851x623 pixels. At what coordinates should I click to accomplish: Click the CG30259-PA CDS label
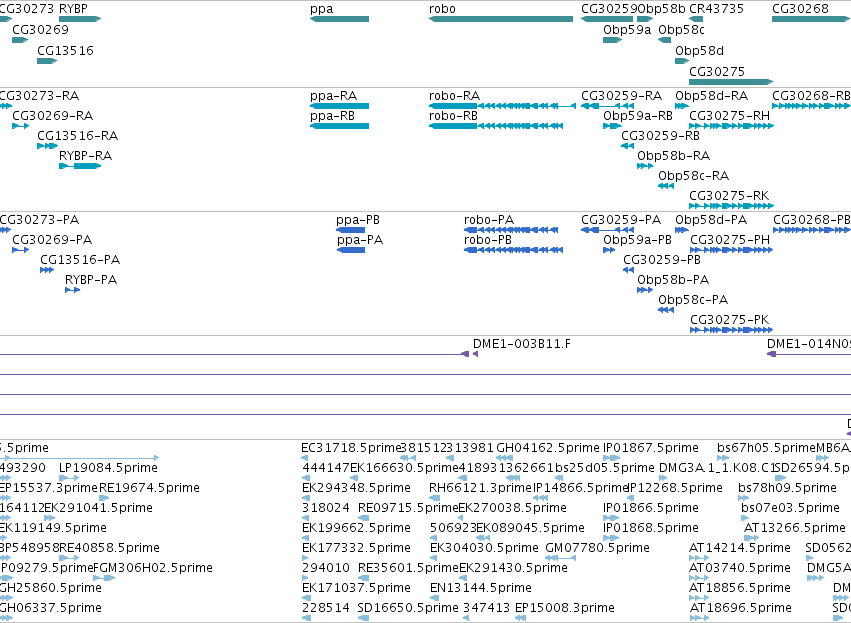(621, 220)
